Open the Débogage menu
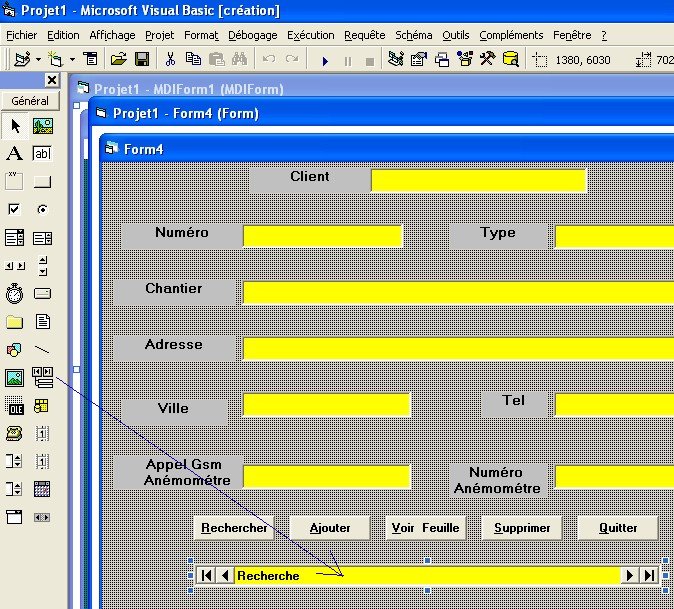The height and width of the screenshot is (609, 674). [x=253, y=35]
